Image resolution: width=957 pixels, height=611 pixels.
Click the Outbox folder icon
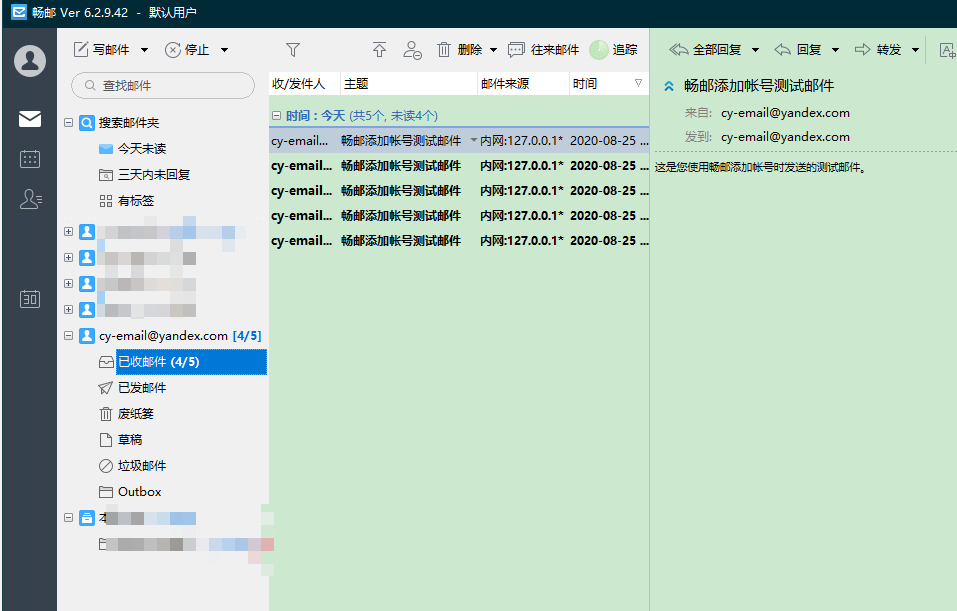tap(106, 492)
